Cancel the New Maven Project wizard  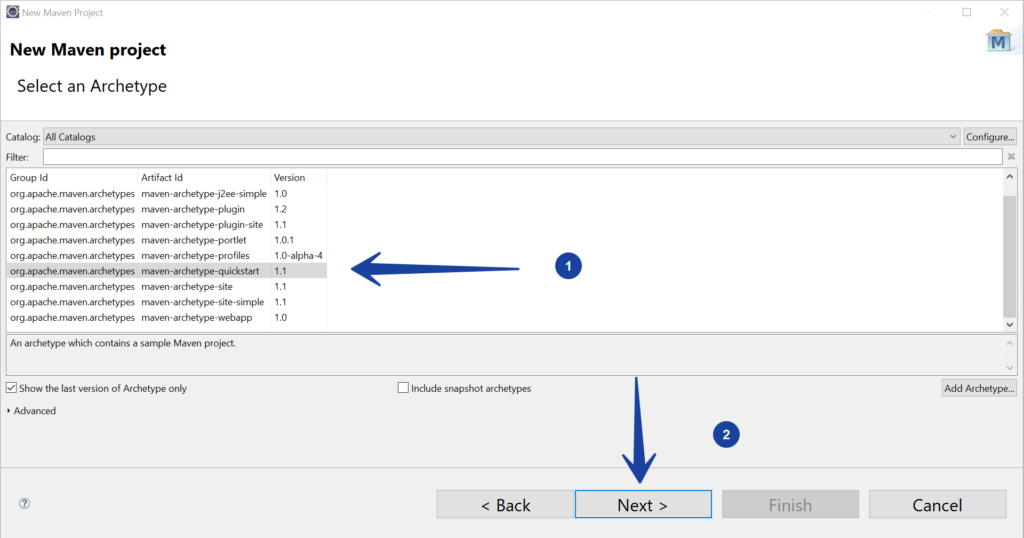[x=937, y=505]
